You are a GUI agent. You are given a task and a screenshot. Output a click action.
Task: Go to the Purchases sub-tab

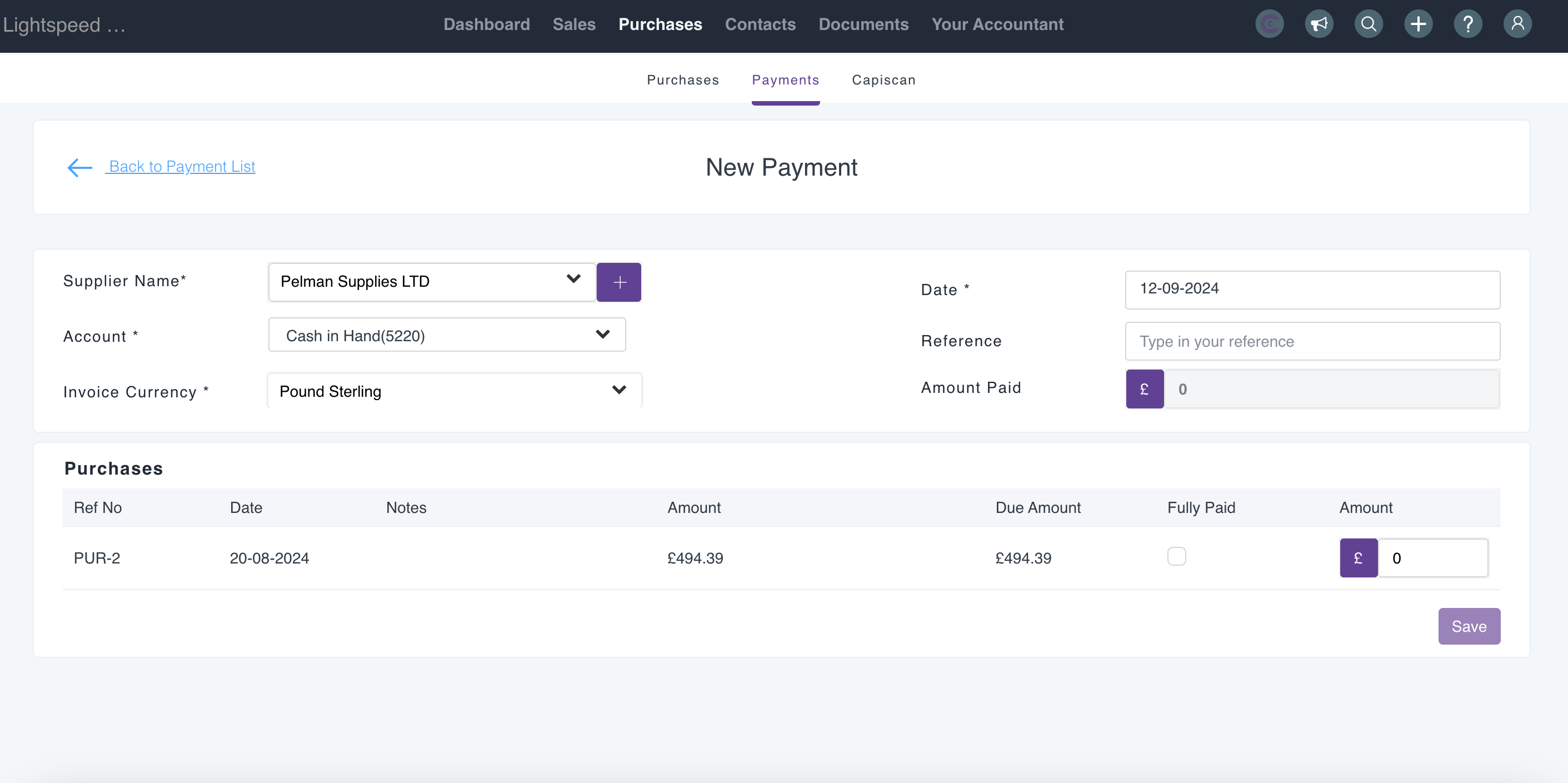coord(682,80)
